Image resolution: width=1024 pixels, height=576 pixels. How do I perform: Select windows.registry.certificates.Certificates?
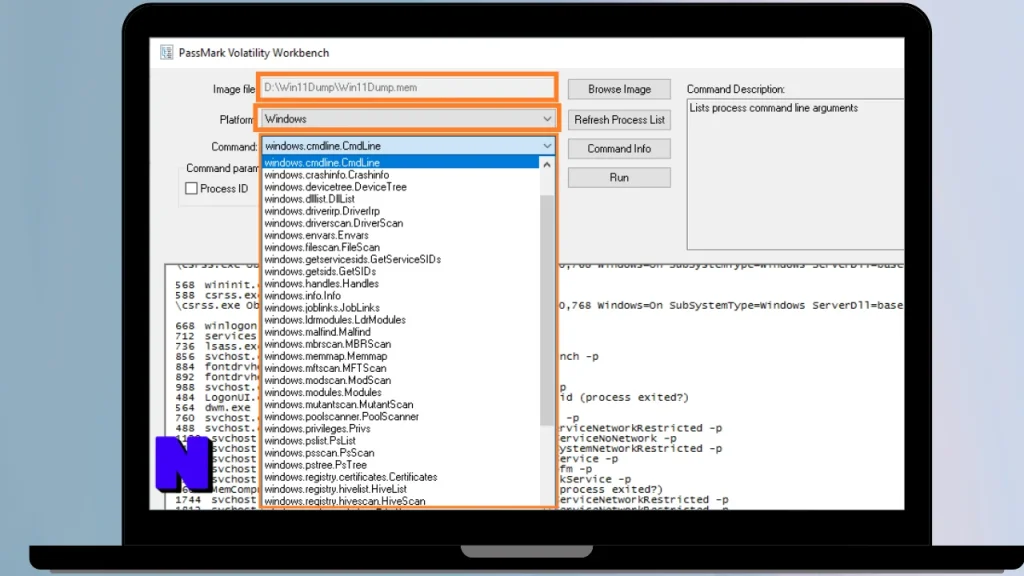click(x=401, y=477)
